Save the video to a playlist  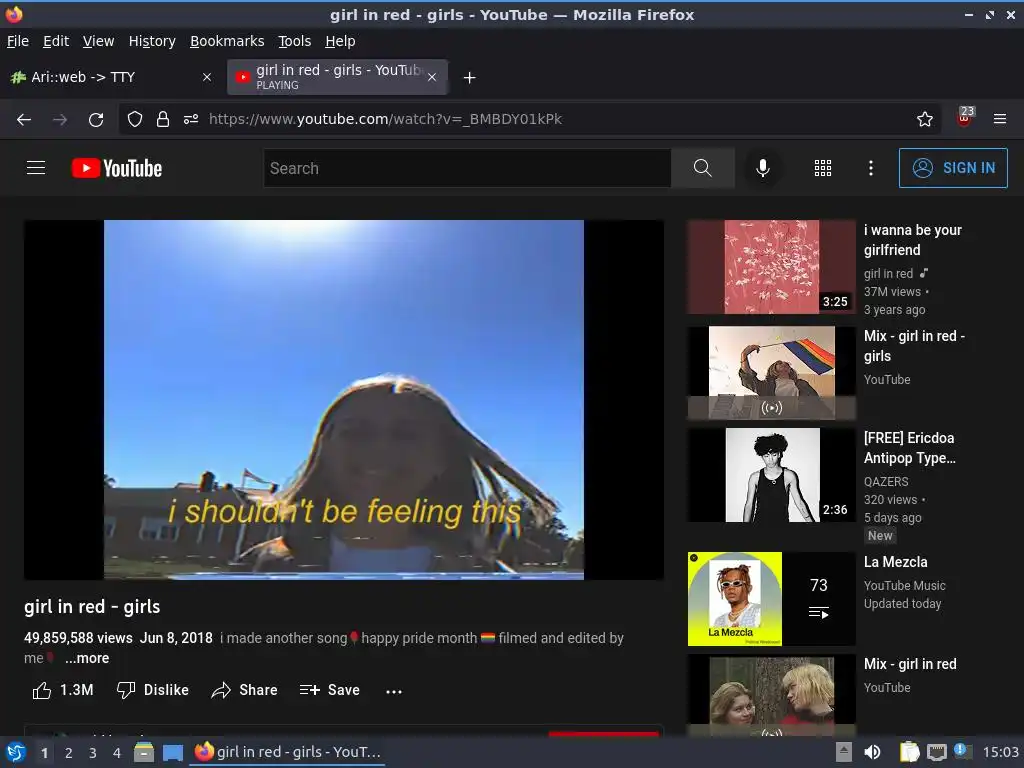[x=330, y=690]
